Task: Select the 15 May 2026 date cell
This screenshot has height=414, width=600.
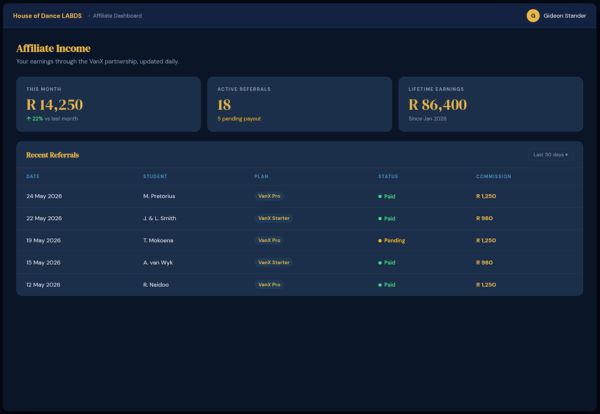Action: pyautogui.click(x=44, y=263)
